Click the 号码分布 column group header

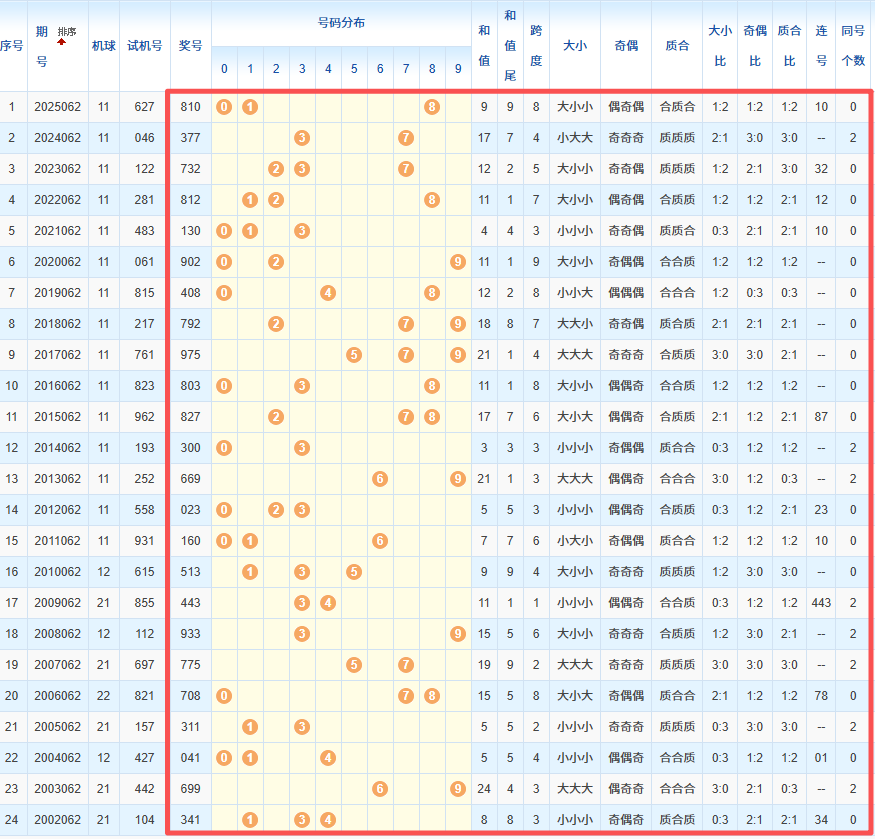[x=340, y=22]
